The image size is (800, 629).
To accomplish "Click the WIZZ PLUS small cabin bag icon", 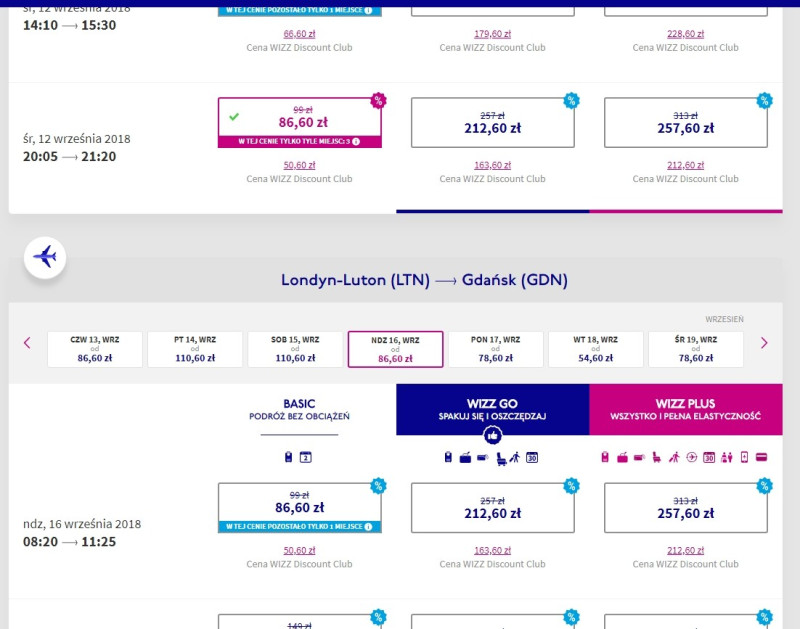I will (x=605, y=457).
